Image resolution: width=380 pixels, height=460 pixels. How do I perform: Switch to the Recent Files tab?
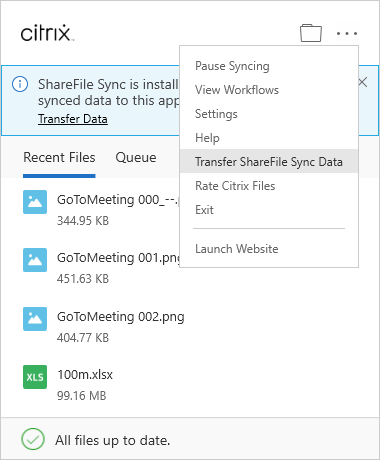pos(59,157)
